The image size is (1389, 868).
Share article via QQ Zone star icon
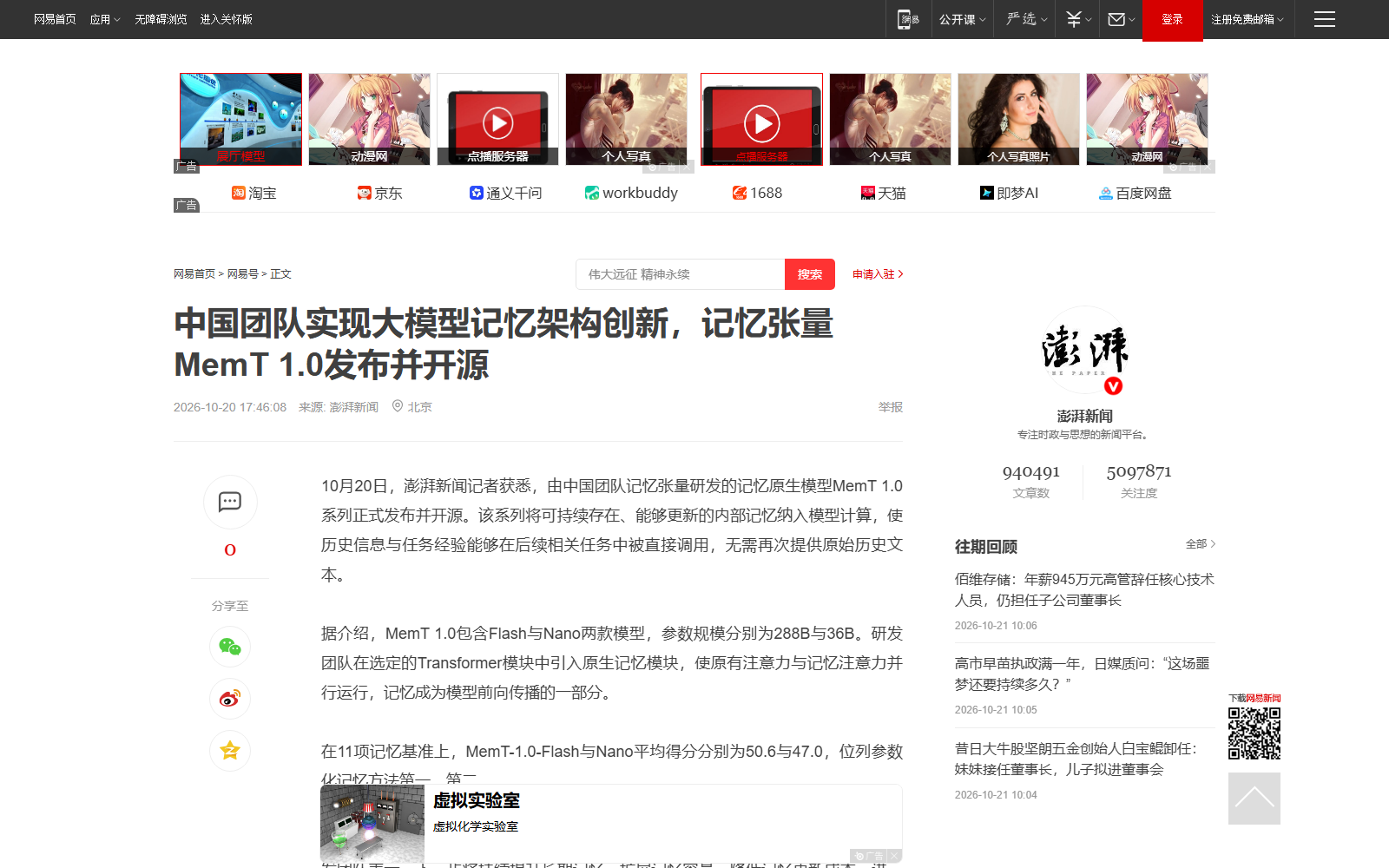point(230,751)
